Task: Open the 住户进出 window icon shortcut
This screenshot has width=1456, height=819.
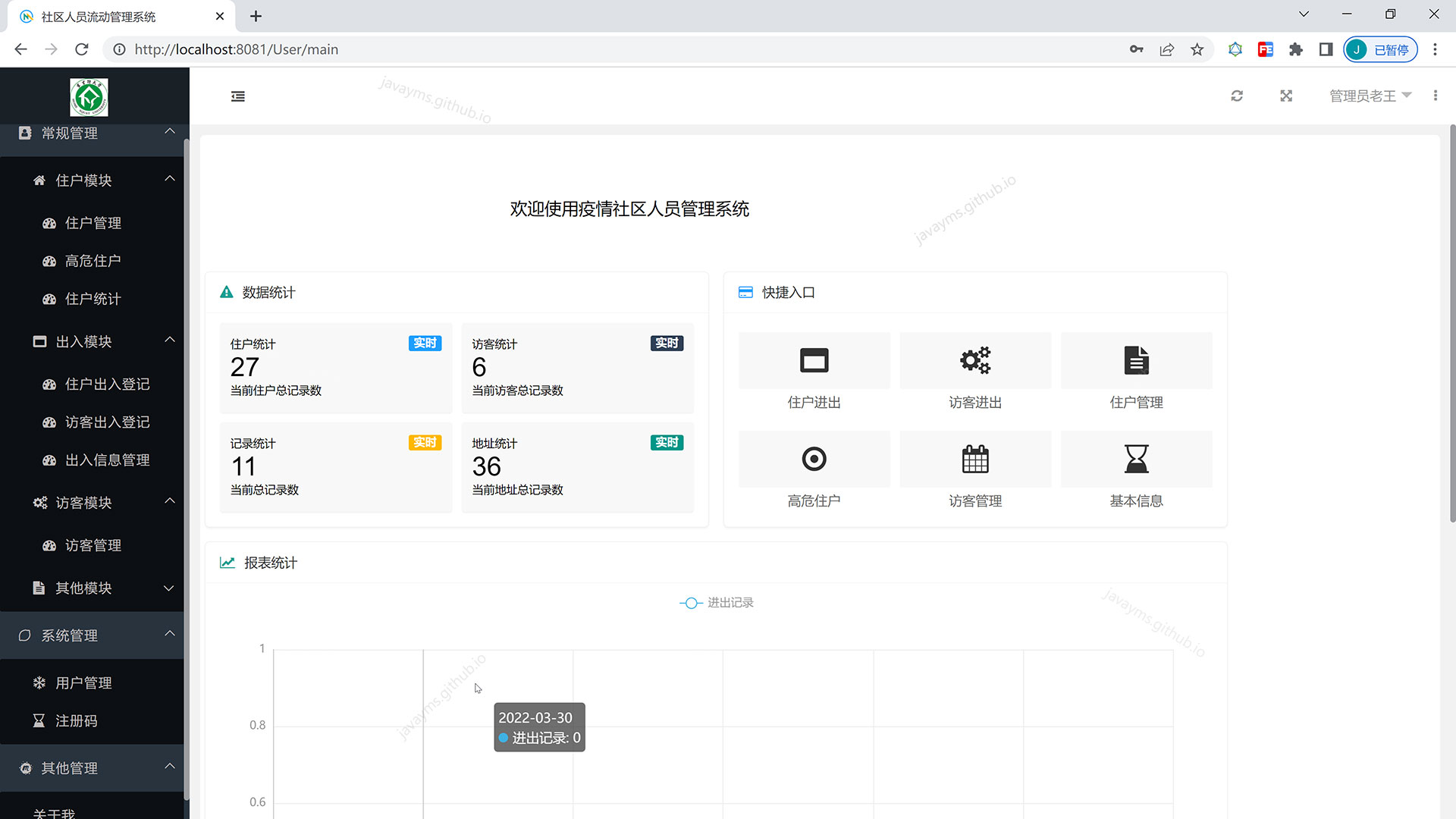Action: tap(814, 360)
